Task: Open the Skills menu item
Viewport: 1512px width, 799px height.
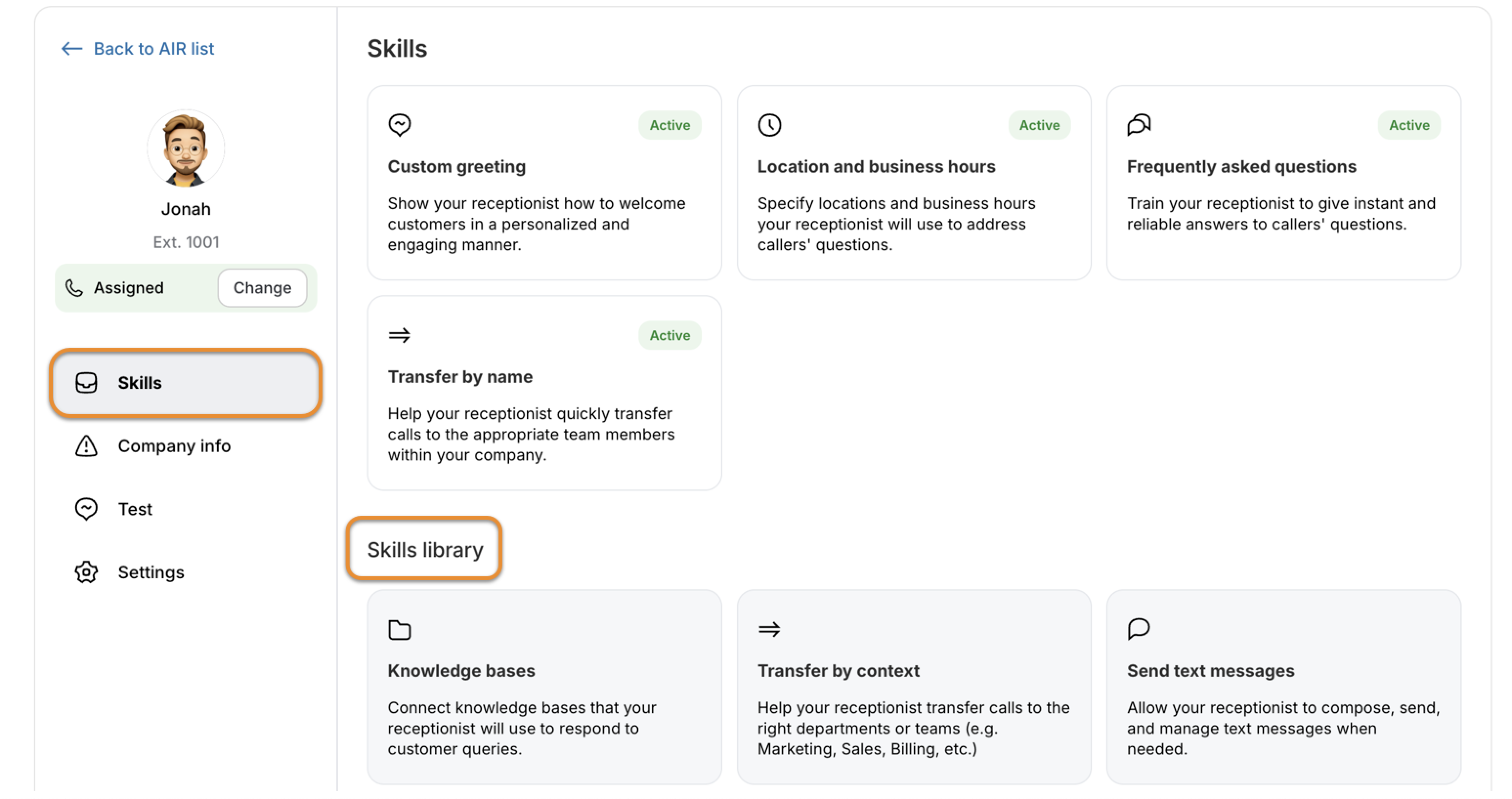Action: click(x=186, y=382)
